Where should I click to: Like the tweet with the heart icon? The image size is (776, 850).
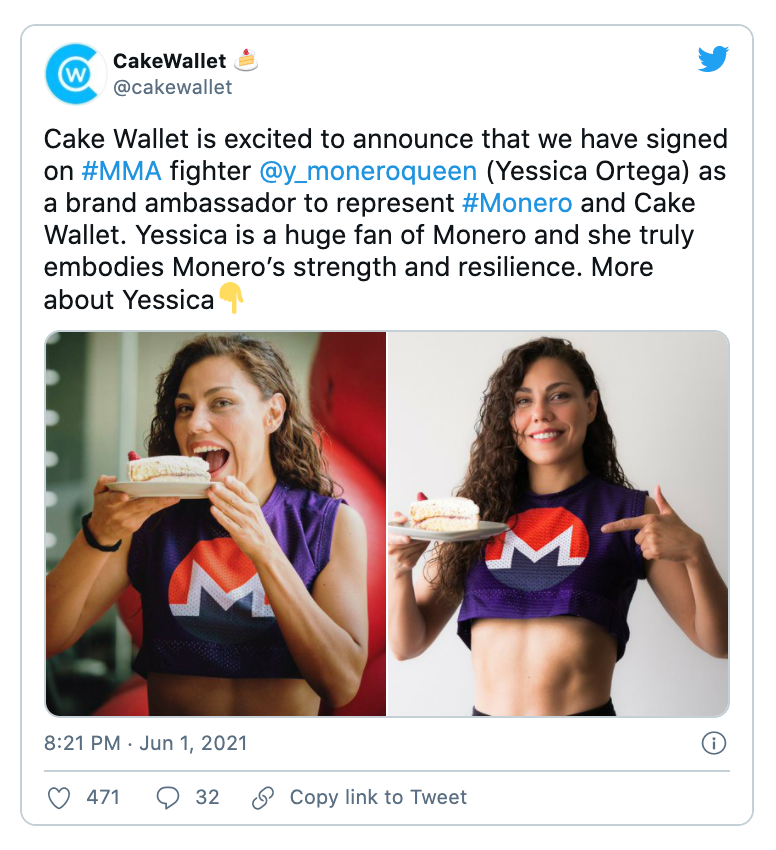tap(60, 797)
